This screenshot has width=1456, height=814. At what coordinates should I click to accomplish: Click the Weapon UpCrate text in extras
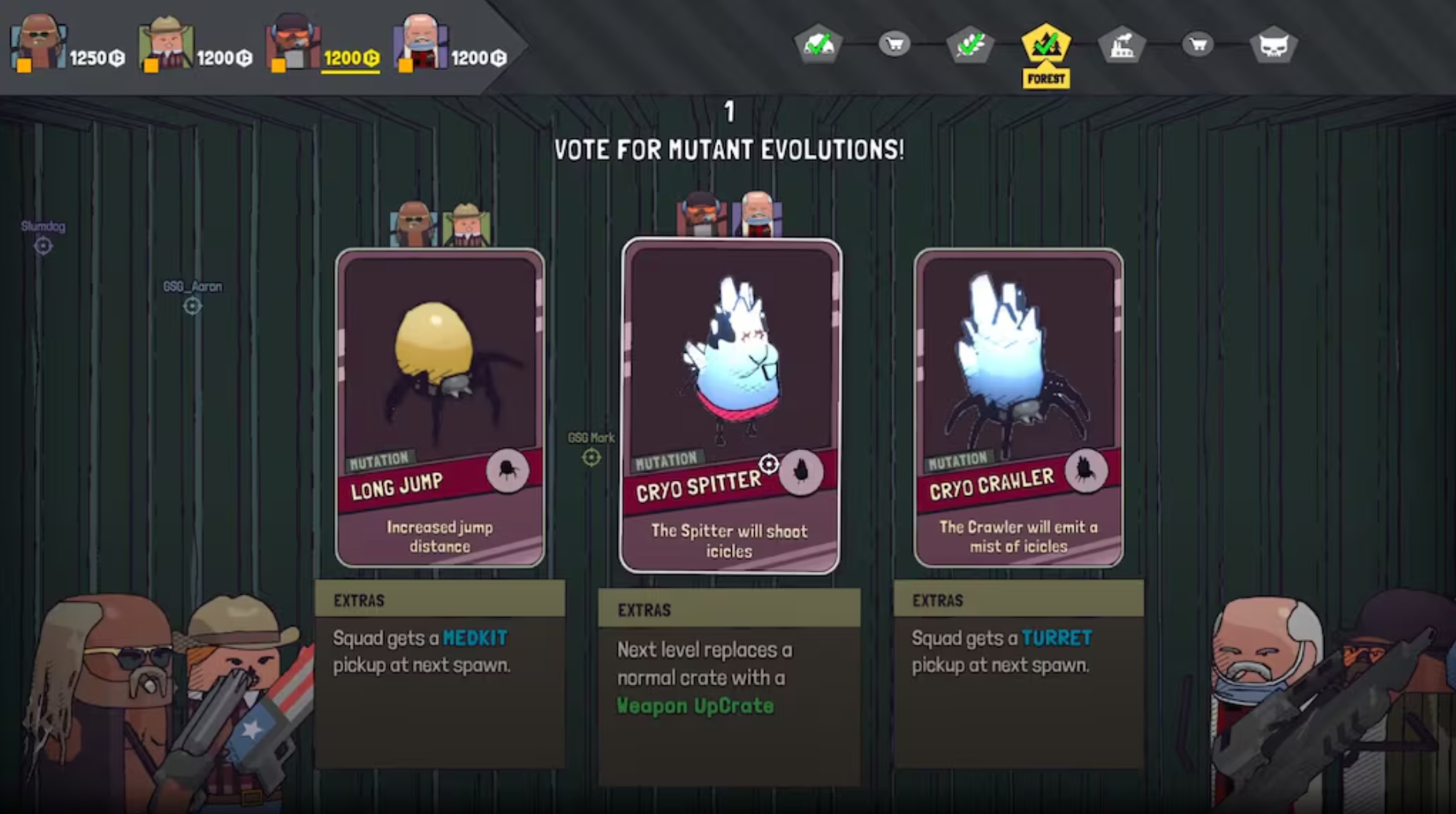coord(695,706)
